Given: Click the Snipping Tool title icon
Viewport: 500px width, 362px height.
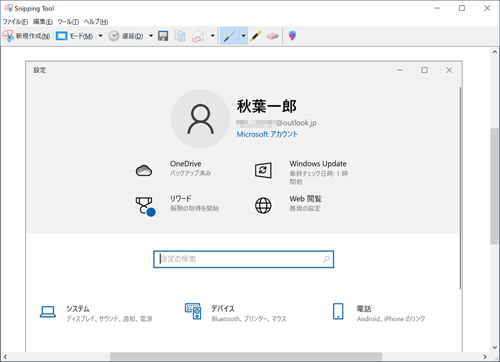Looking at the screenshot, I should click(8, 8).
